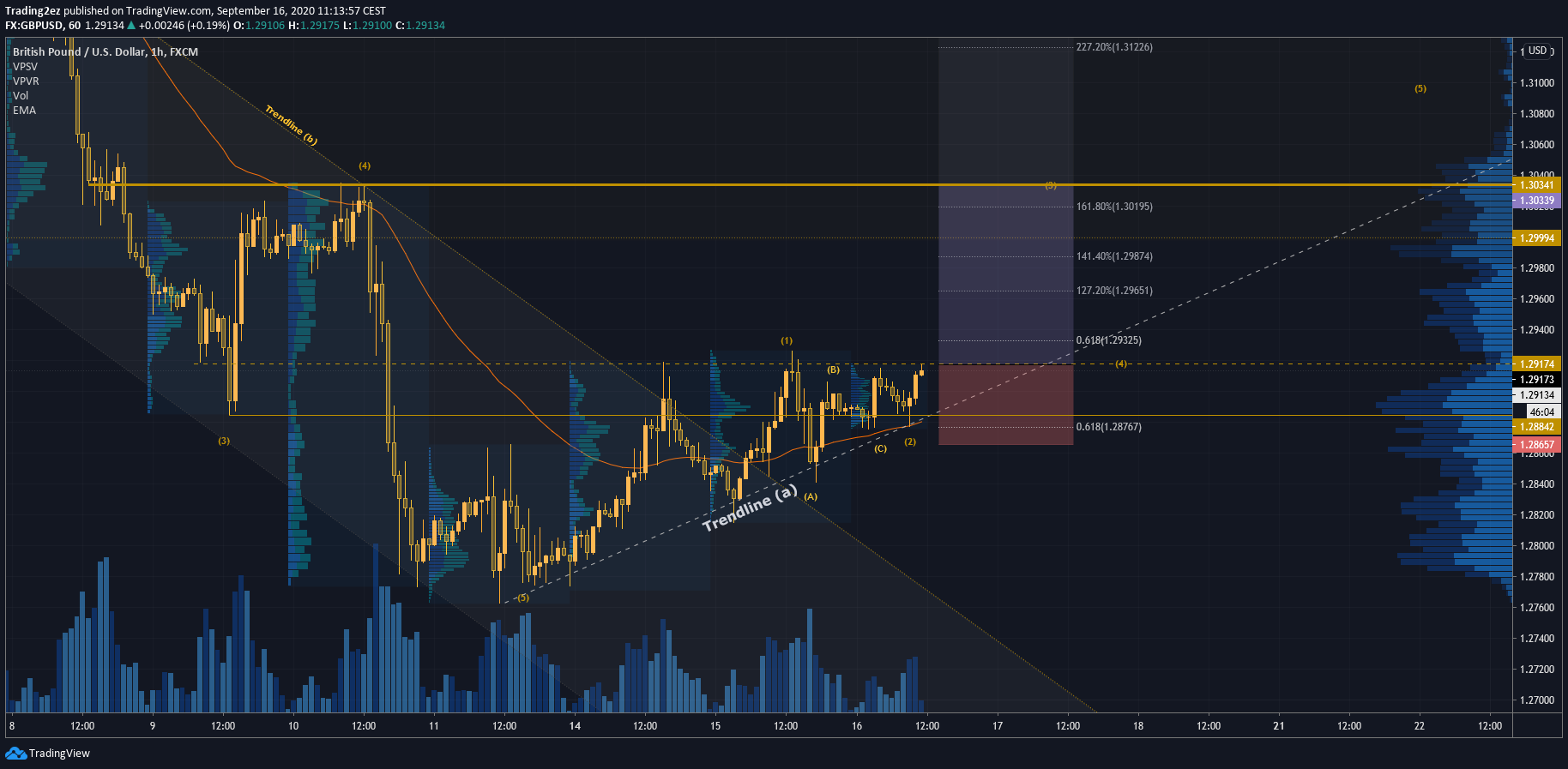
Task: Select the 127.20%(1.29651) Fibonacci level label
Action: click(1114, 291)
